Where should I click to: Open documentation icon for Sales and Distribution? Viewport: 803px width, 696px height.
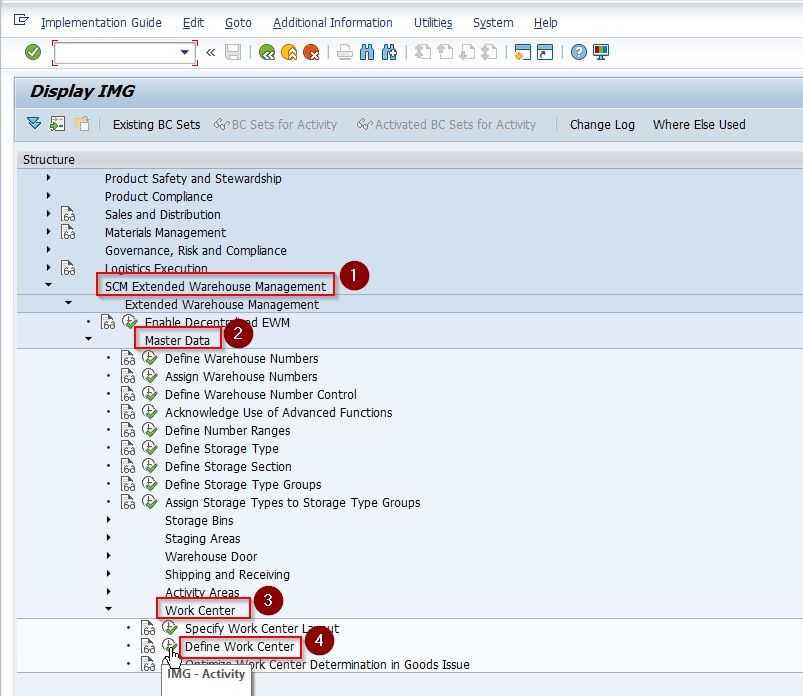(x=68, y=214)
